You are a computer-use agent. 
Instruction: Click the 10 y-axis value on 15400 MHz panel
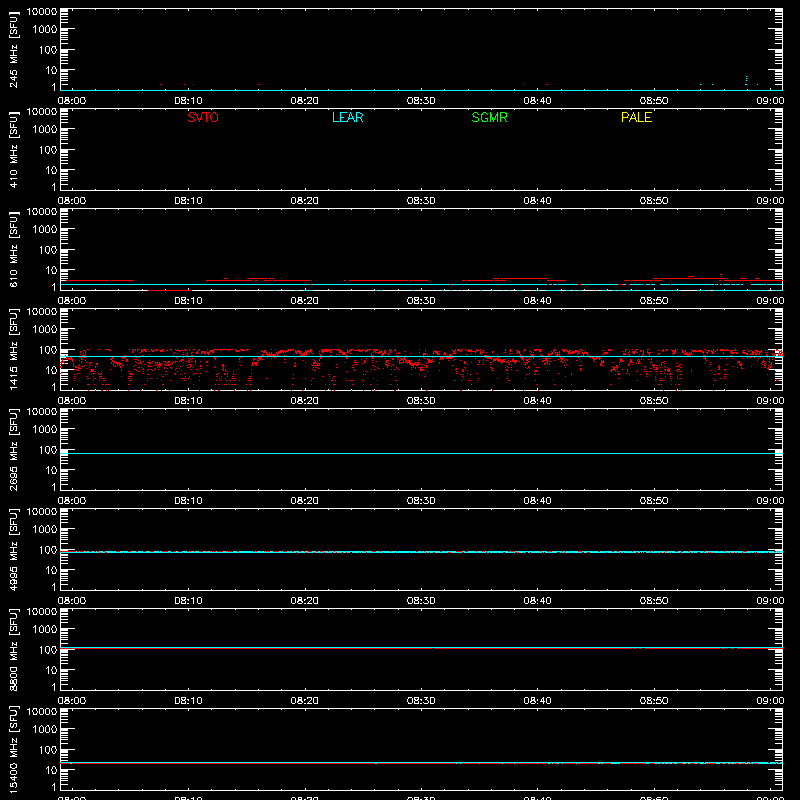(51, 770)
